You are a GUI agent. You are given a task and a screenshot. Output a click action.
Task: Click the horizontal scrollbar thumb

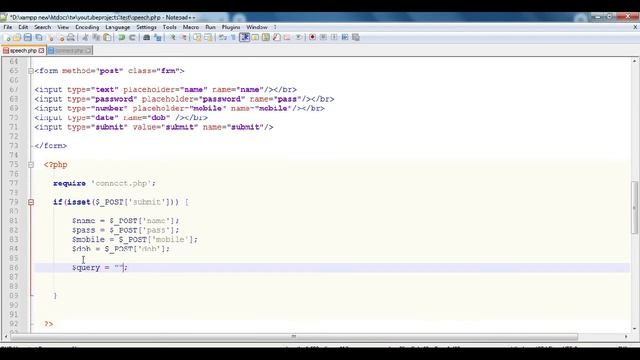tap(294, 337)
